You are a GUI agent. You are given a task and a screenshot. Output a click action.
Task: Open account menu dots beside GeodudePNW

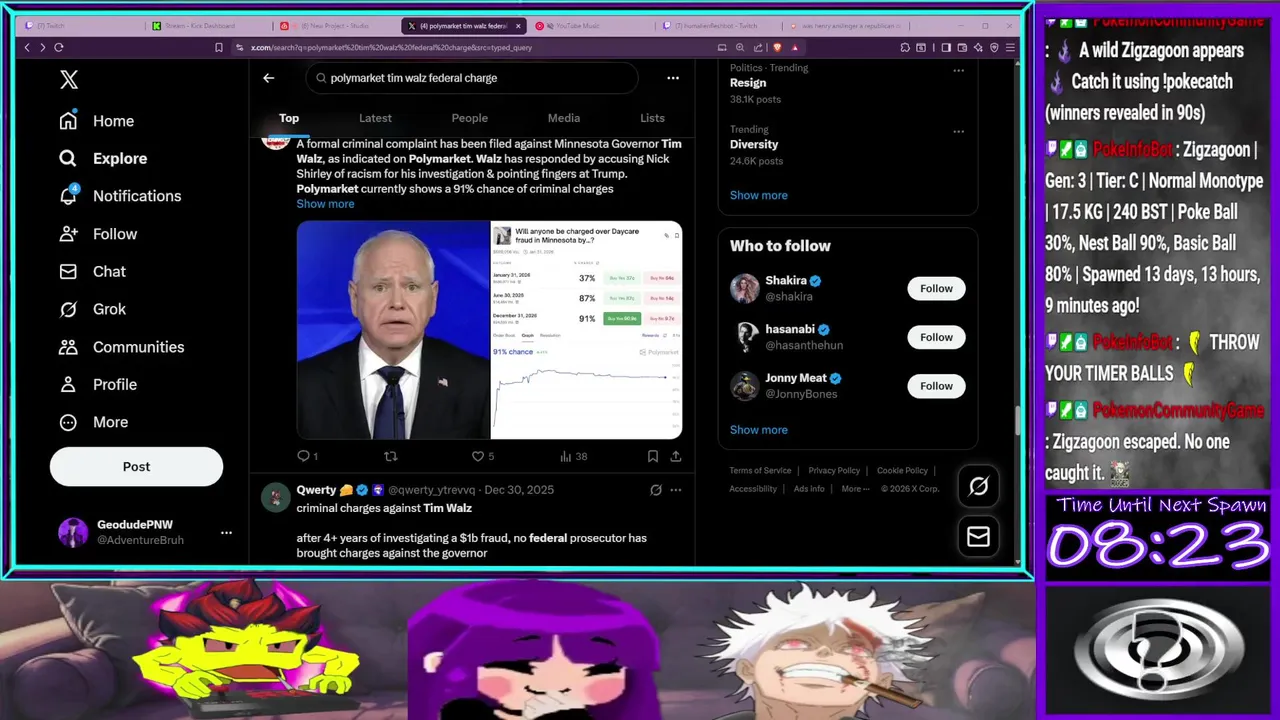(226, 533)
